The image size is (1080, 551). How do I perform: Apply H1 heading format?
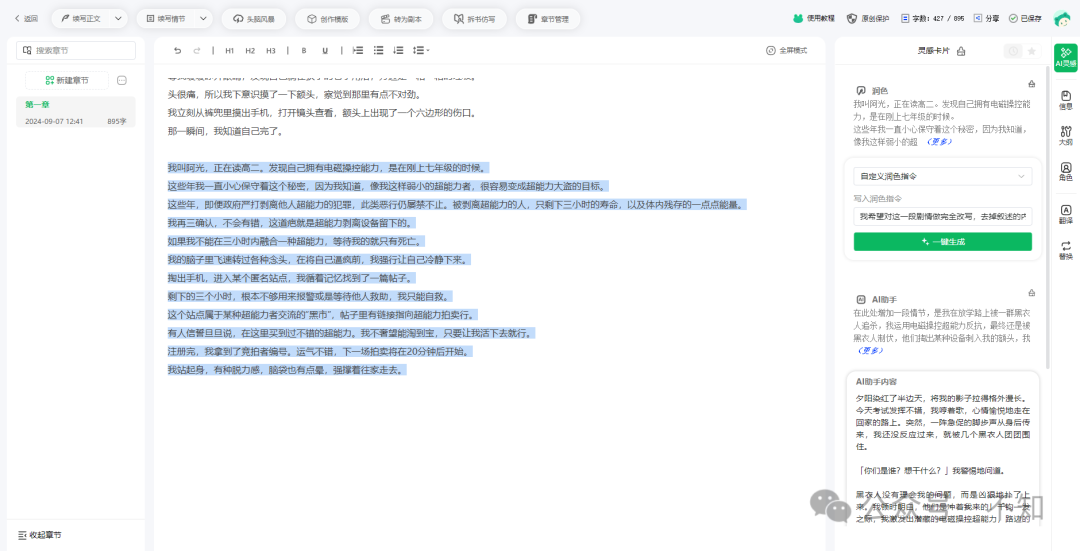[229, 50]
